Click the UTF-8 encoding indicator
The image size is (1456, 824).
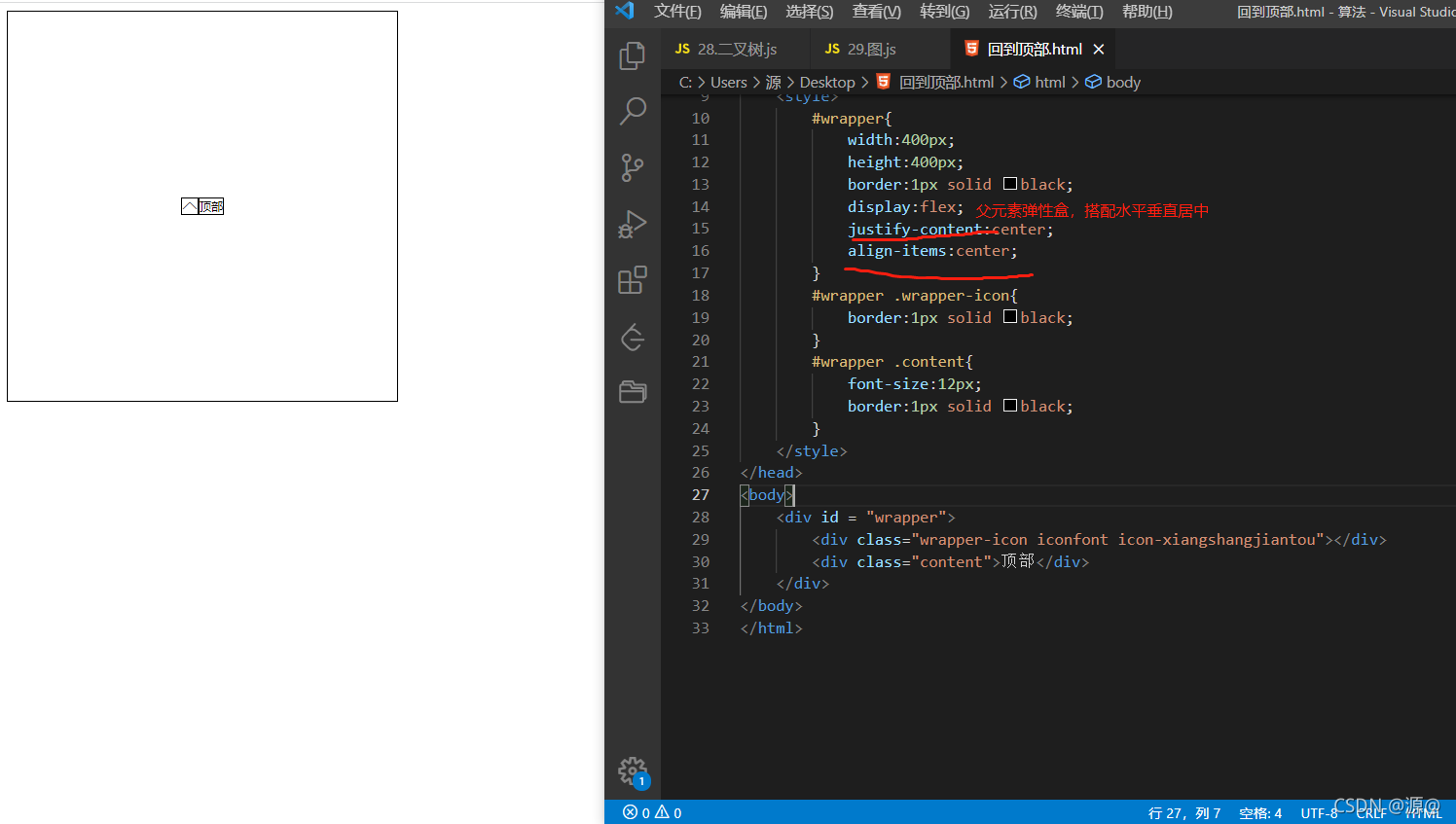coord(1319,812)
